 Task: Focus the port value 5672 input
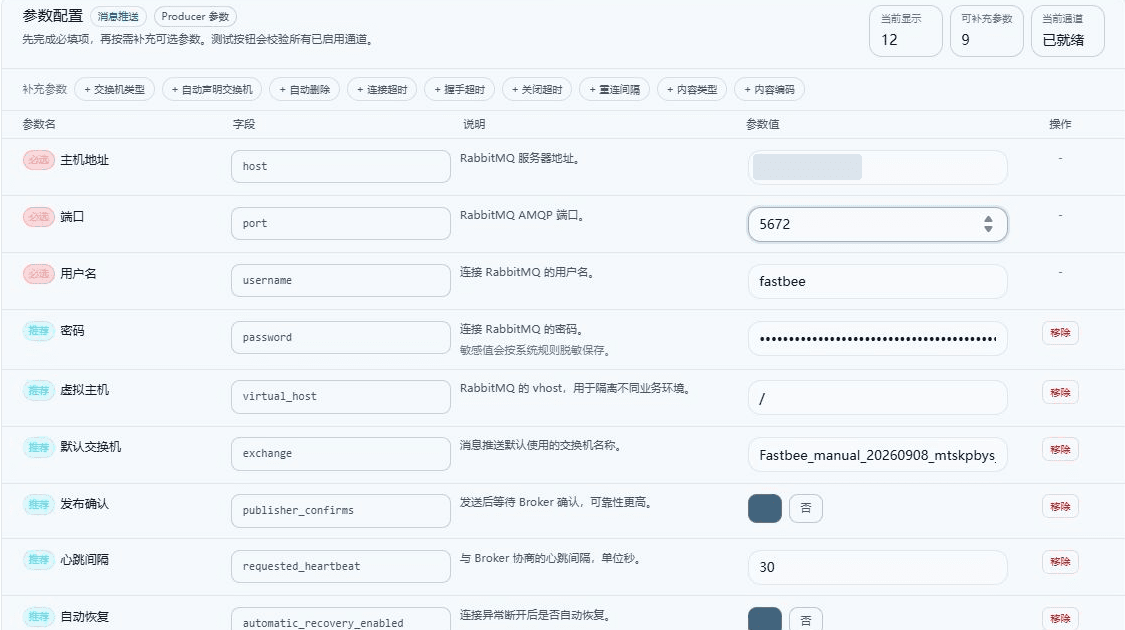[x=877, y=224]
